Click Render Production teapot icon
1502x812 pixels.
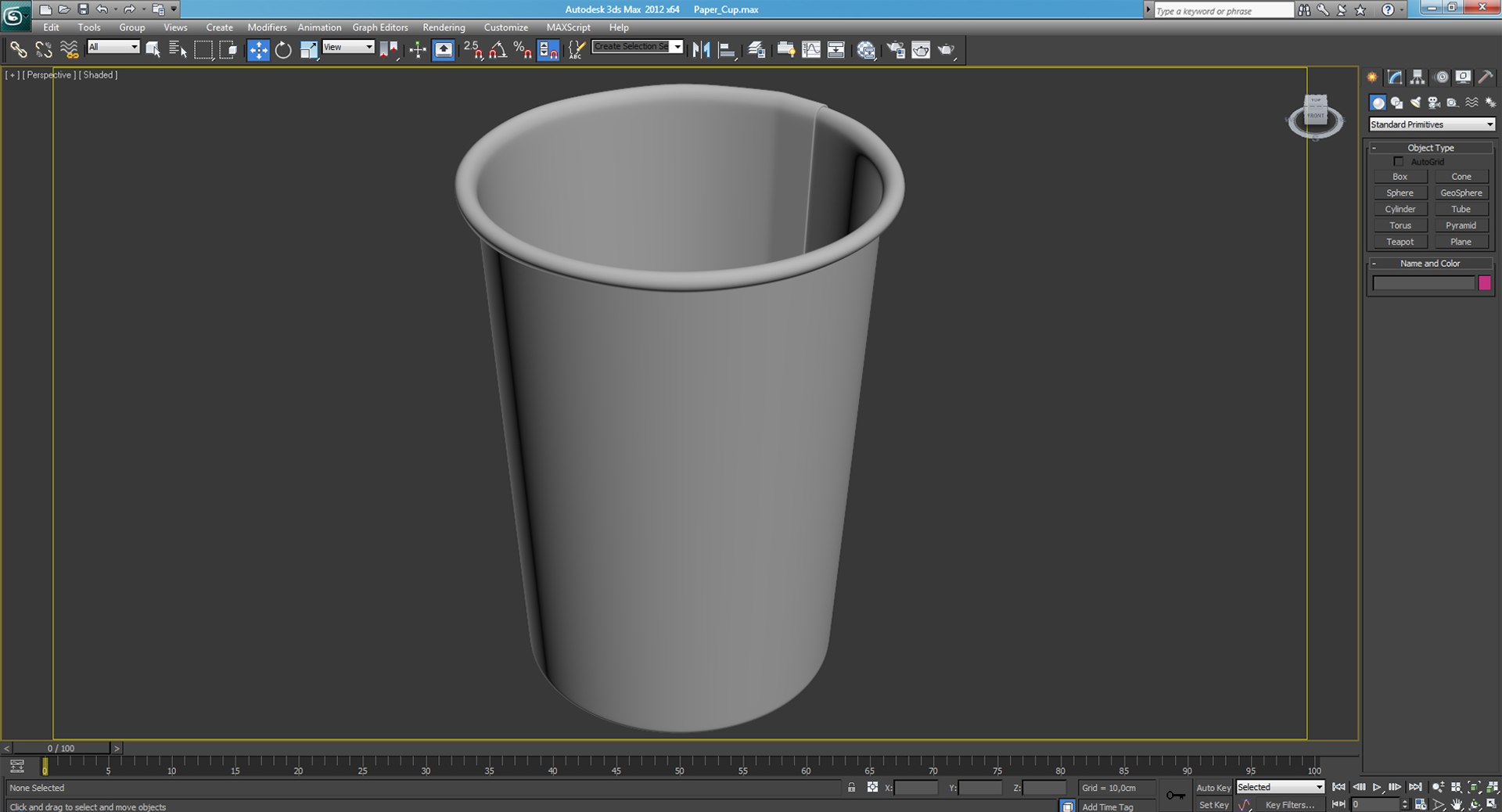(x=947, y=50)
